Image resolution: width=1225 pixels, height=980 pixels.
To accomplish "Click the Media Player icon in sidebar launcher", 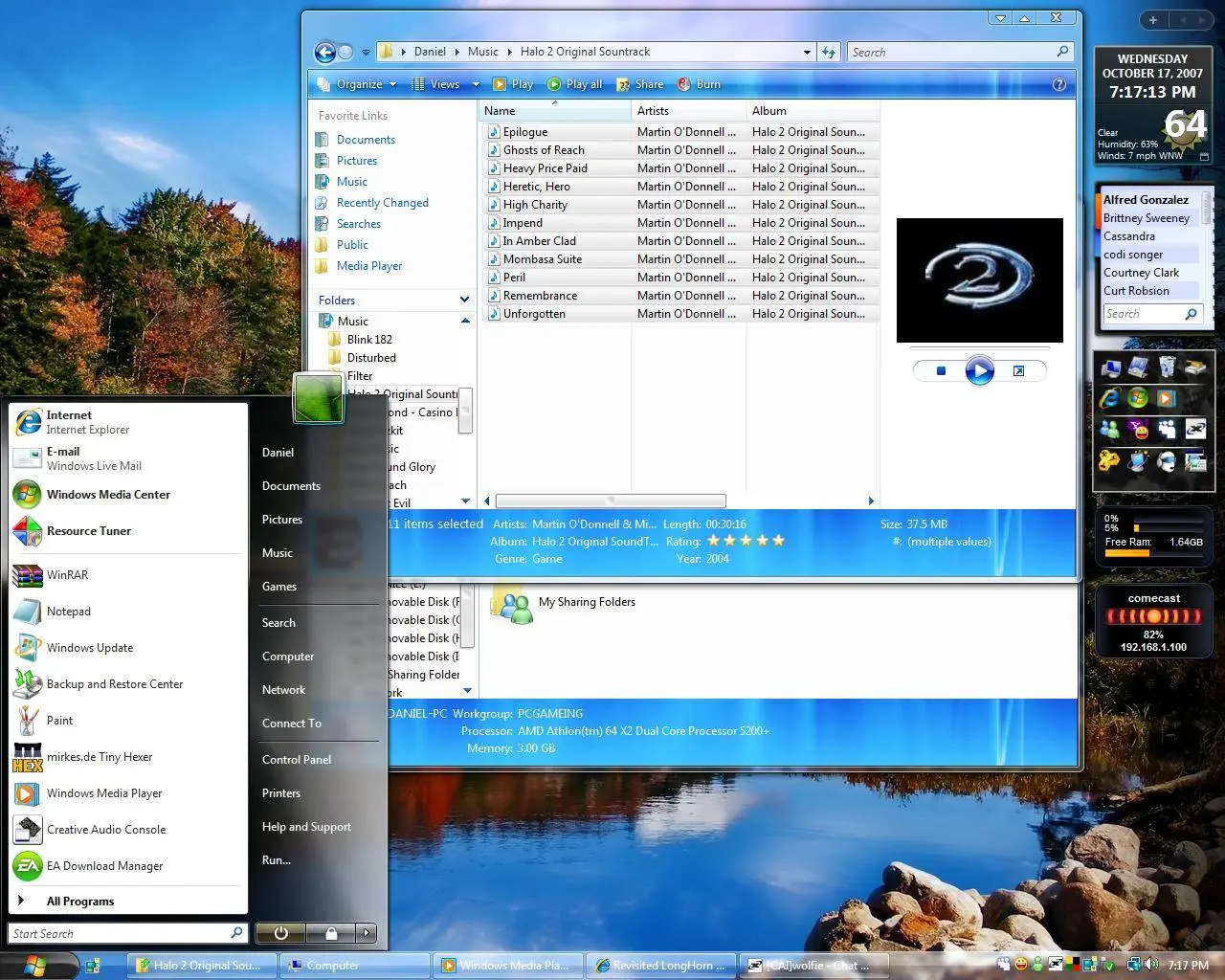I will pos(1167,398).
